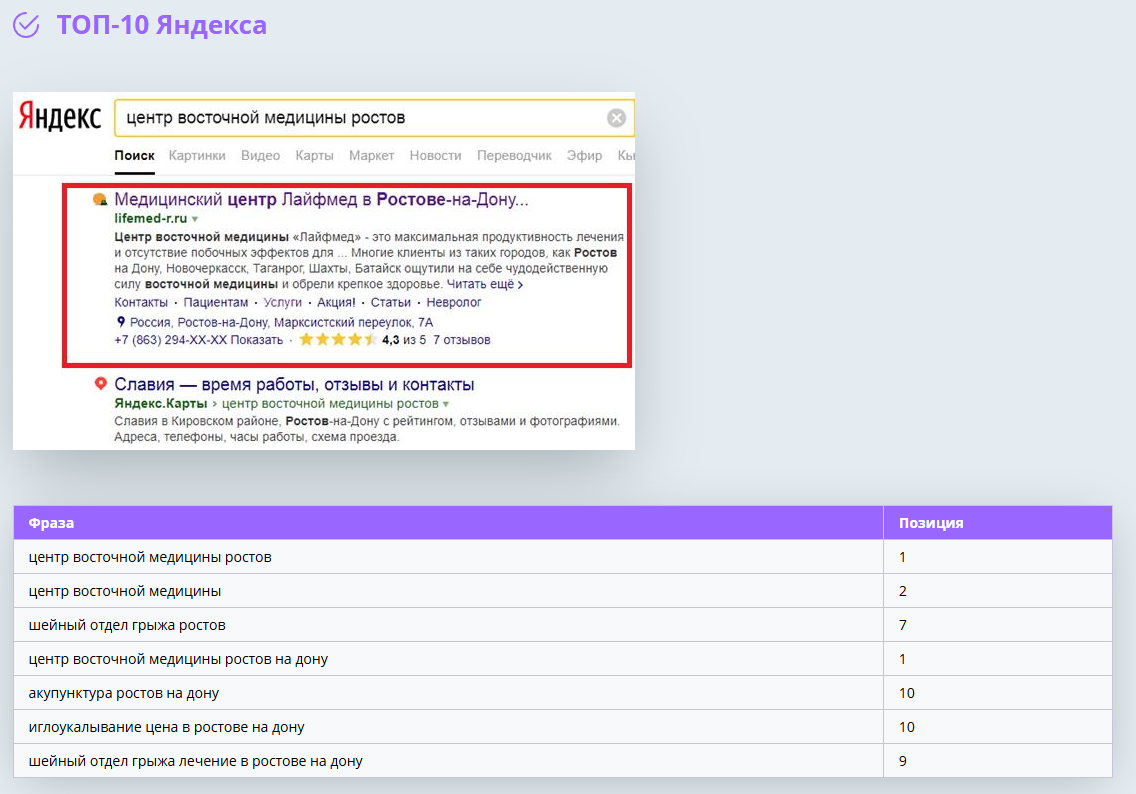Click position value 2 in the table

[x=903, y=591]
